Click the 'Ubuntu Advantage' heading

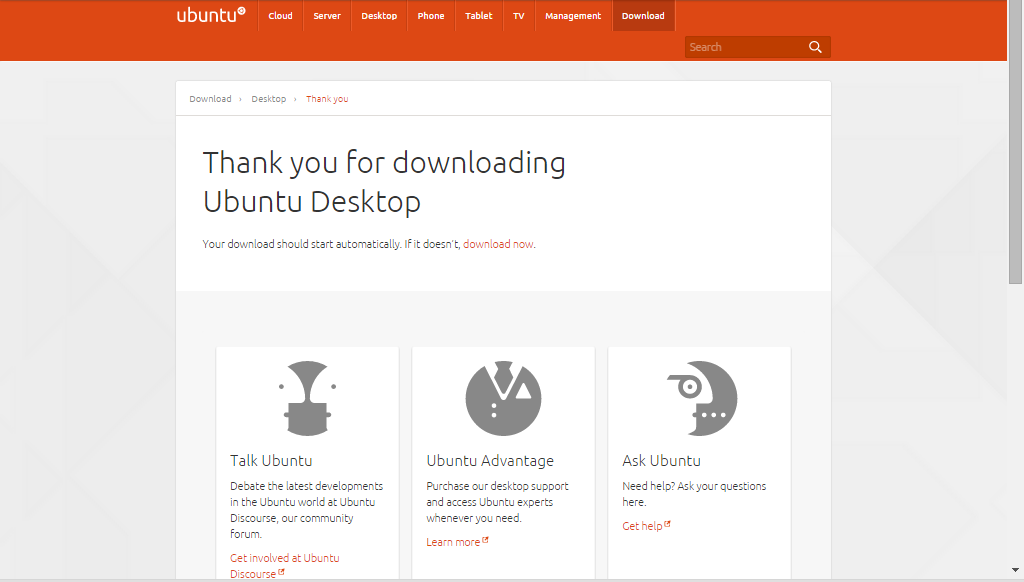[490, 461]
